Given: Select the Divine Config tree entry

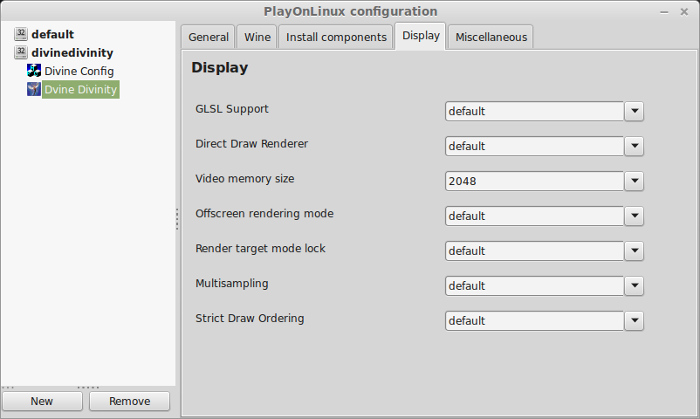Looking at the screenshot, I should [x=79, y=71].
